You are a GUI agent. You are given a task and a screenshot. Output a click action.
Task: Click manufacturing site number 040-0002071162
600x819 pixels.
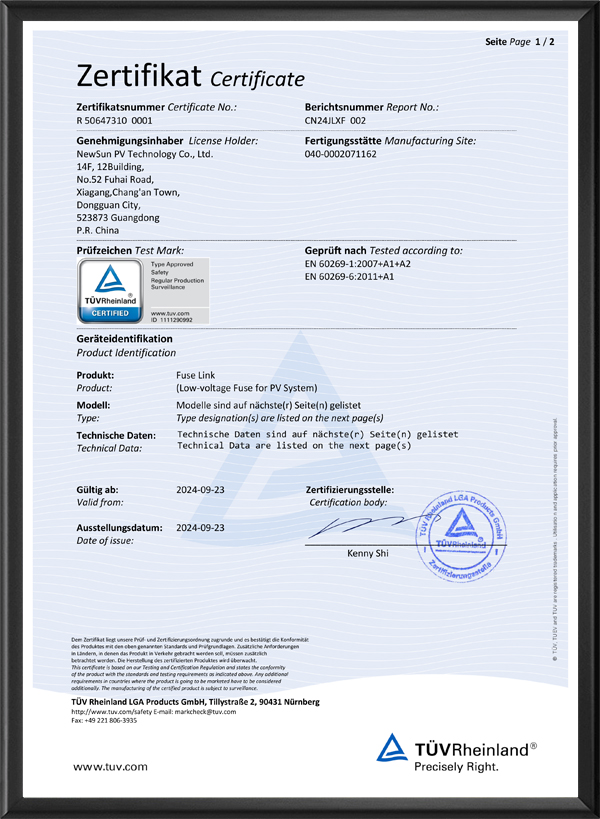click(x=340, y=154)
